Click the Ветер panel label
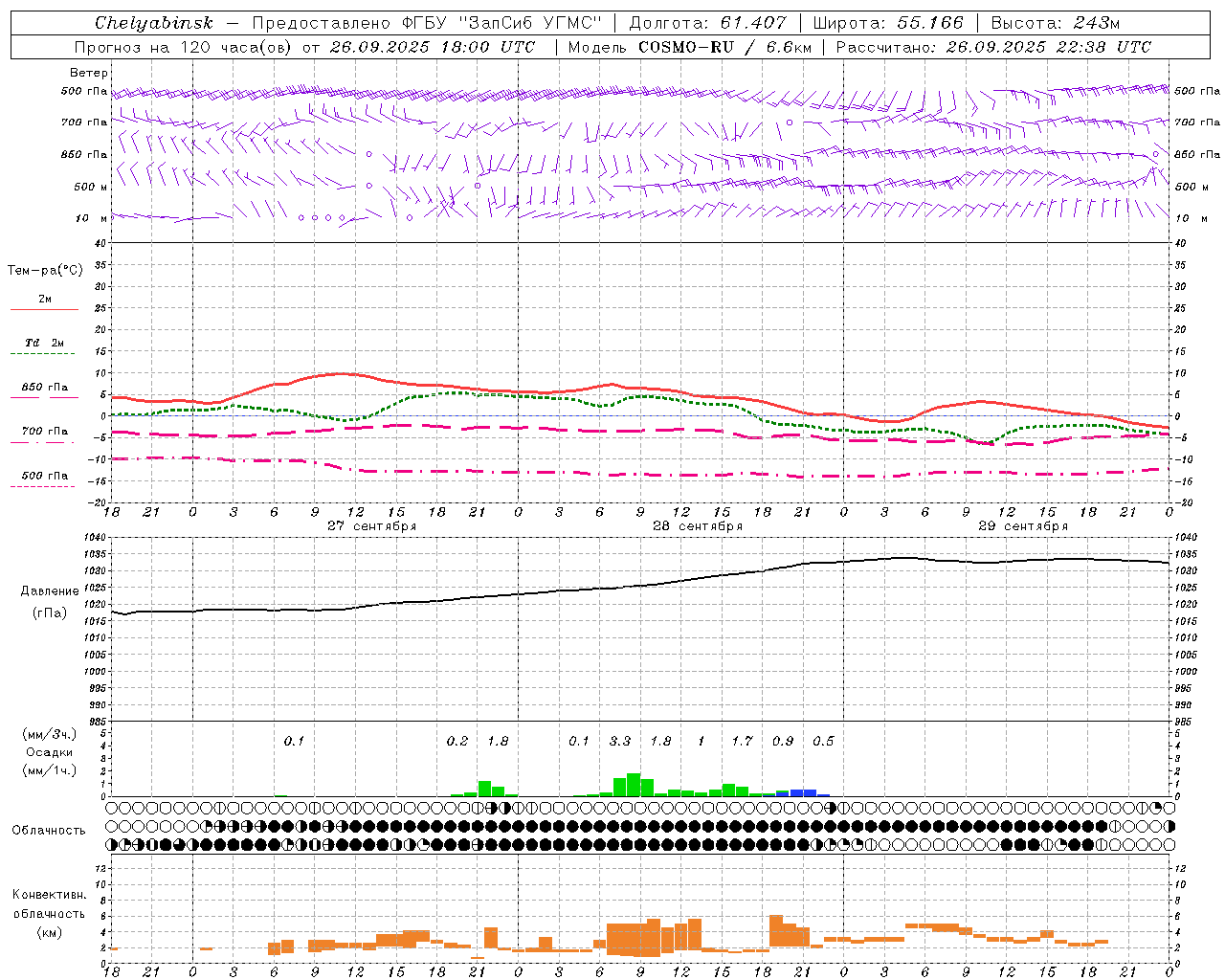 (x=89, y=73)
